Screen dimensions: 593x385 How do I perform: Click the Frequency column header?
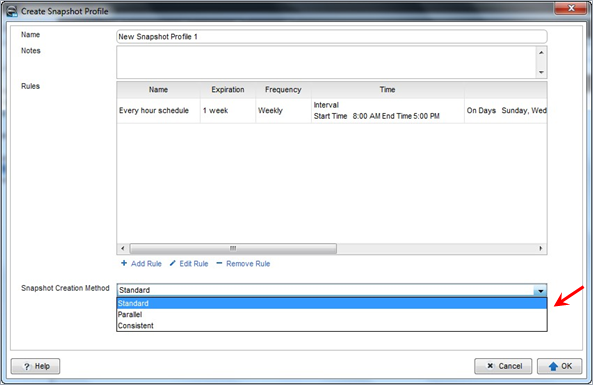tap(283, 90)
